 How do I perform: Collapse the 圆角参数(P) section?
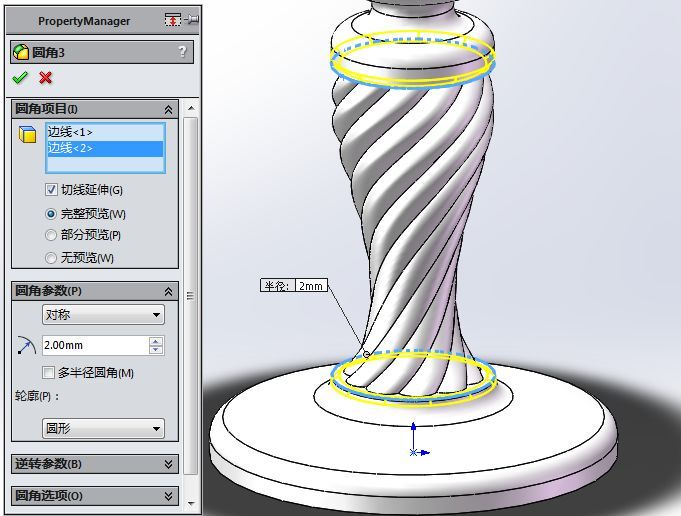pos(168,291)
